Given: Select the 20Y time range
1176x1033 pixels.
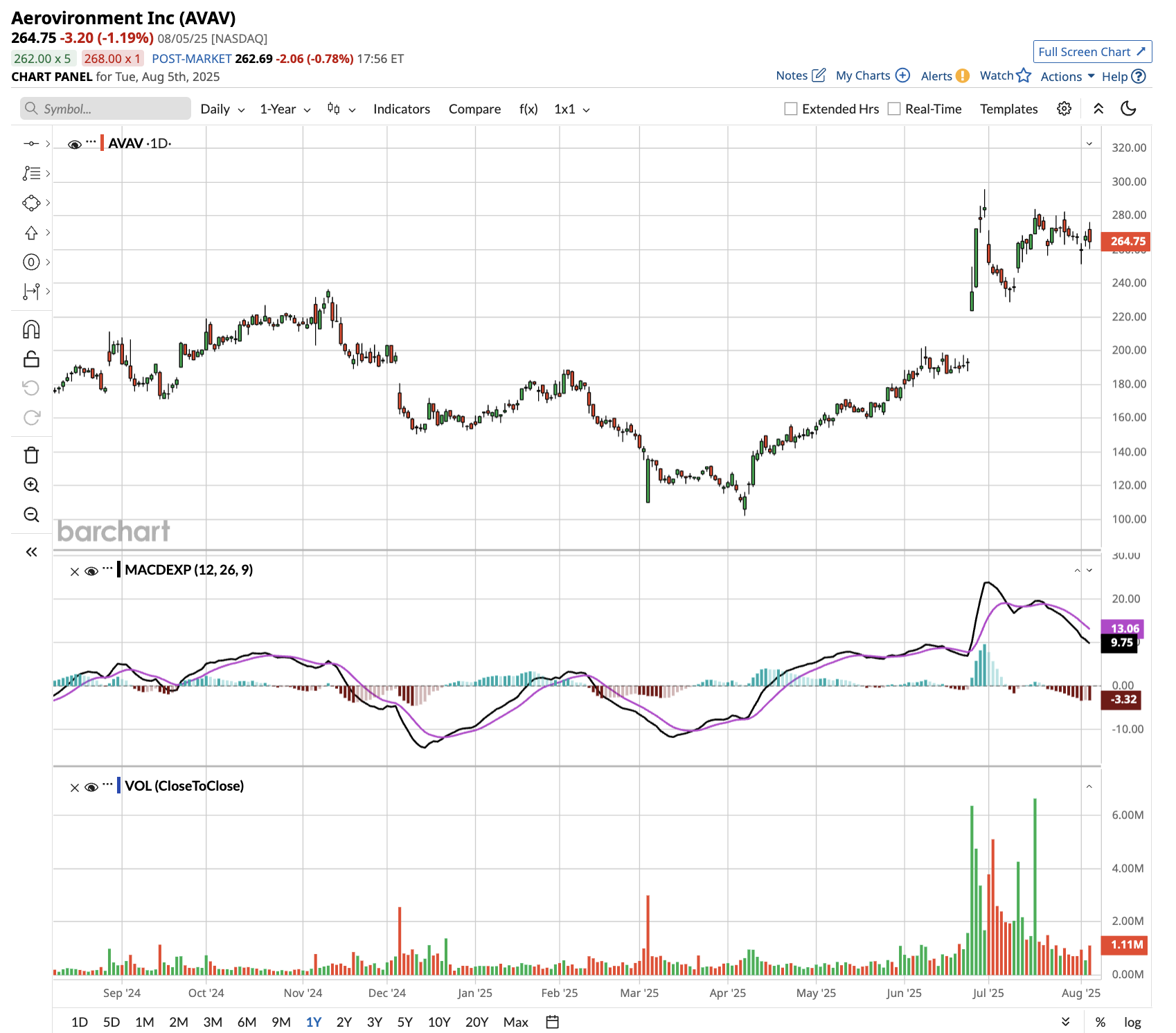Looking at the screenshot, I should tap(476, 1022).
